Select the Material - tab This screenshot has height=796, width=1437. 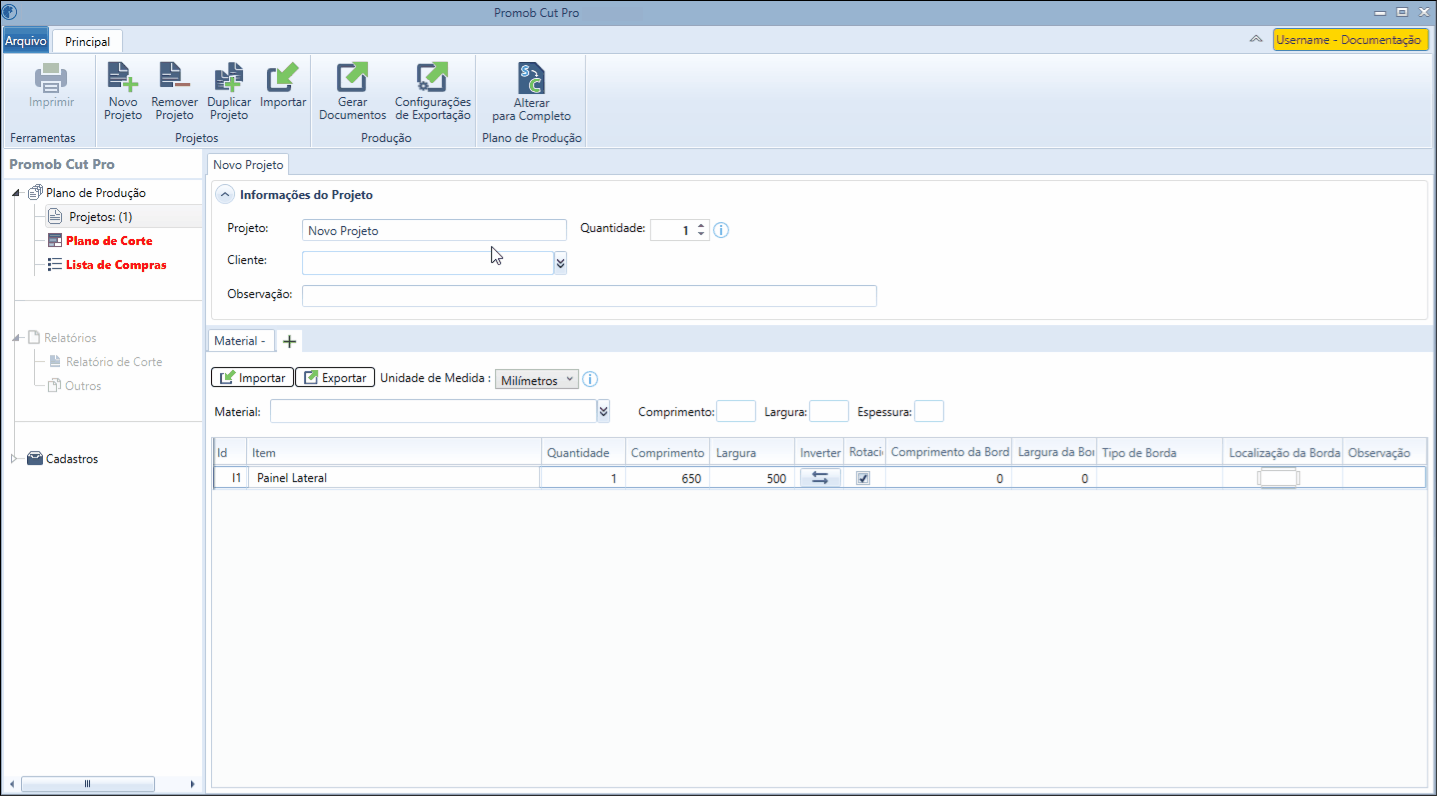[240, 341]
